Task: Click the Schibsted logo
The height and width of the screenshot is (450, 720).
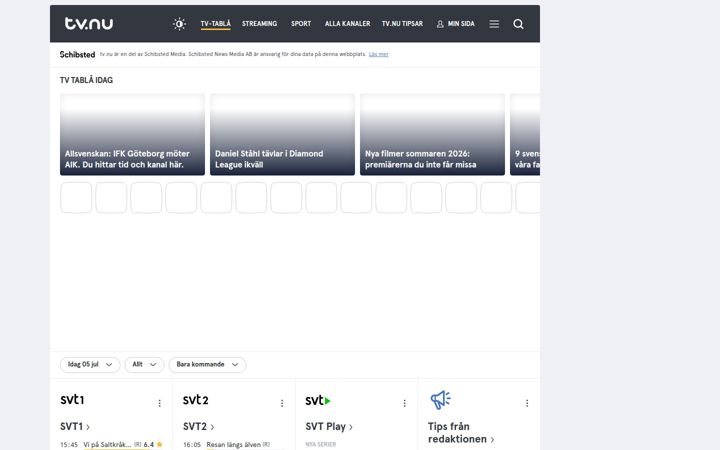Action: (x=77, y=54)
